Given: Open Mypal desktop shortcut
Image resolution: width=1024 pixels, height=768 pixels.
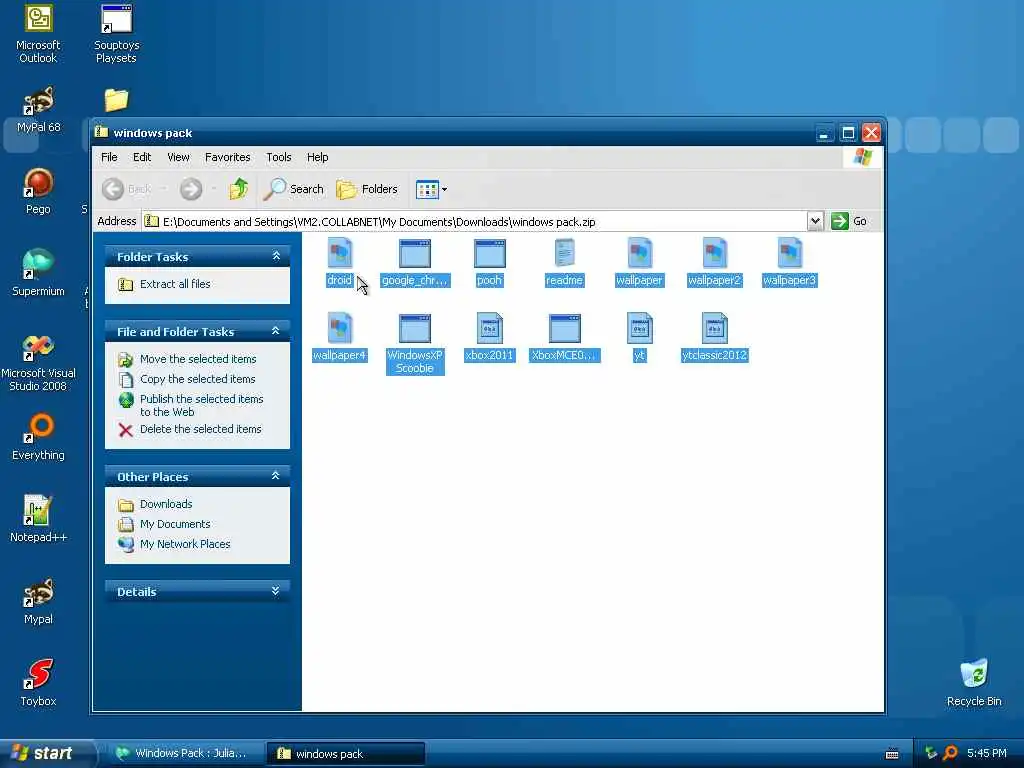Looking at the screenshot, I should click(38, 601).
